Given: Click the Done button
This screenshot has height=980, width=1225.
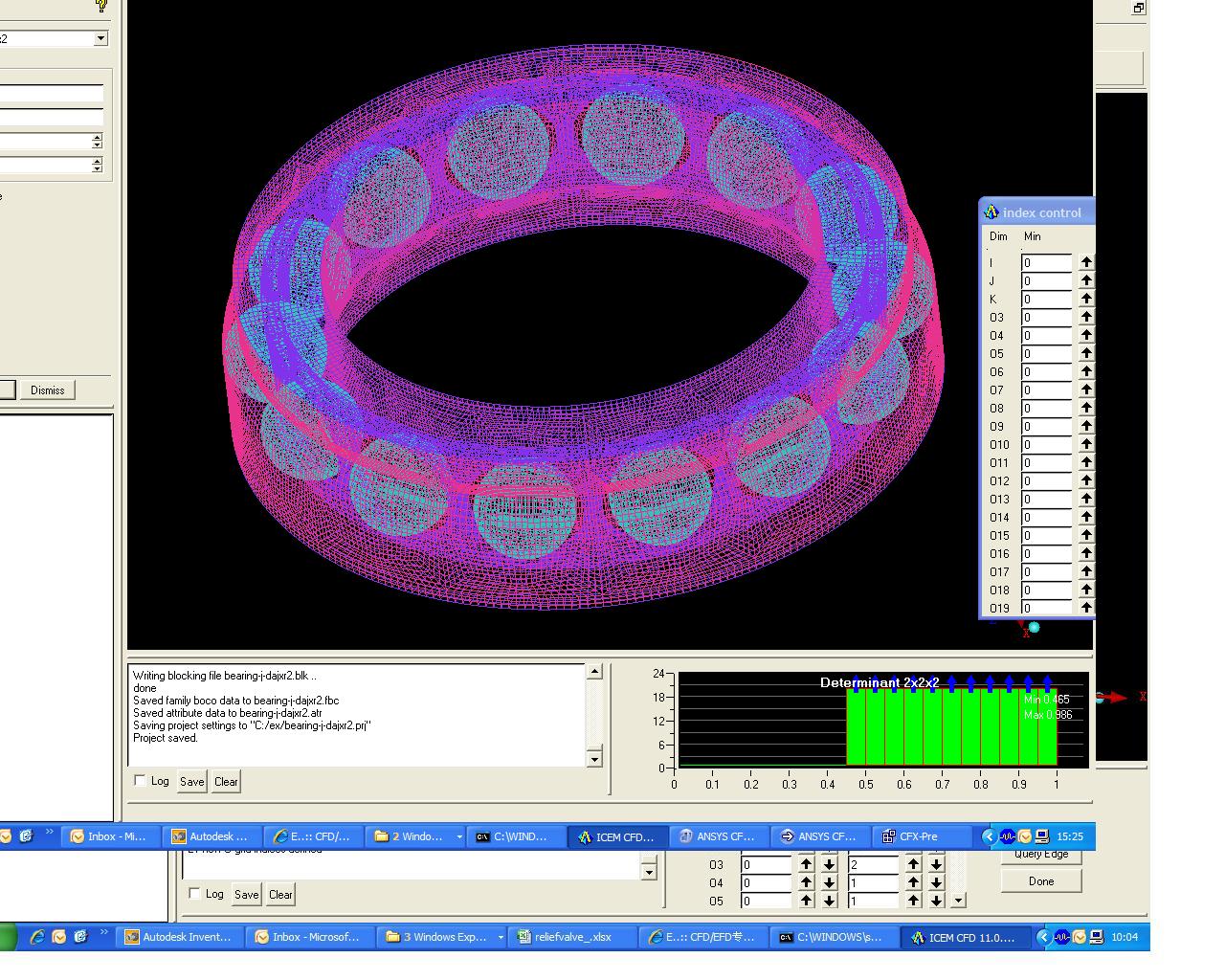Looking at the screenshot, I should pos(1040,881).
